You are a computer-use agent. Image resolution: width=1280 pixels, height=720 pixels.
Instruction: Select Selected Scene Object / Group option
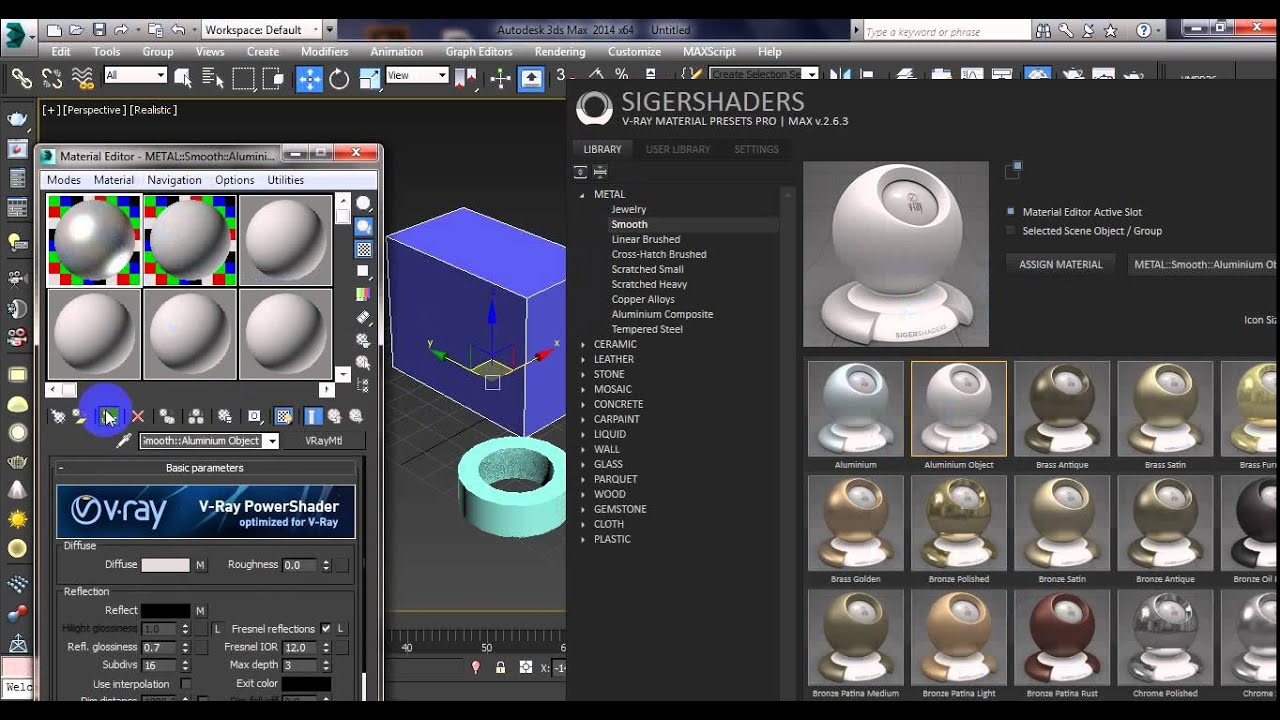coord(1084,231)
